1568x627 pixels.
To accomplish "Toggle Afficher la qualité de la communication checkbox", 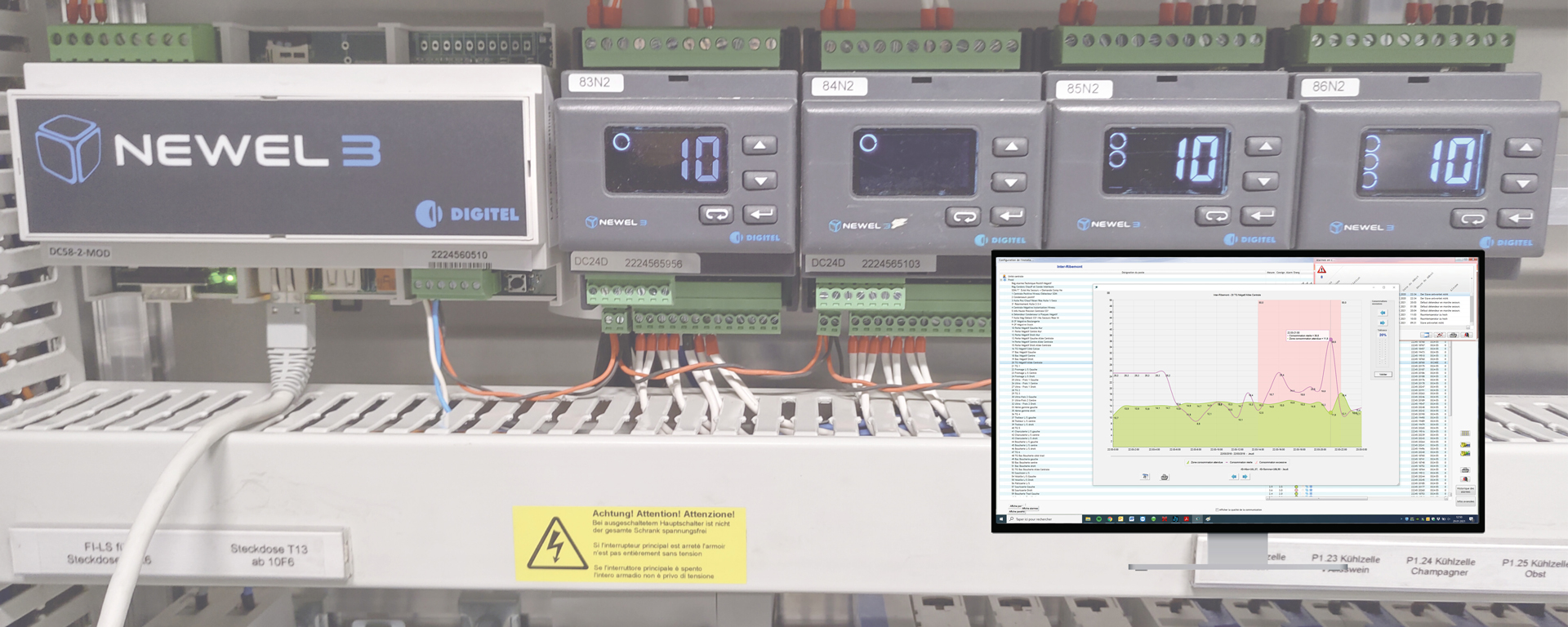I will pos(1217,509).
